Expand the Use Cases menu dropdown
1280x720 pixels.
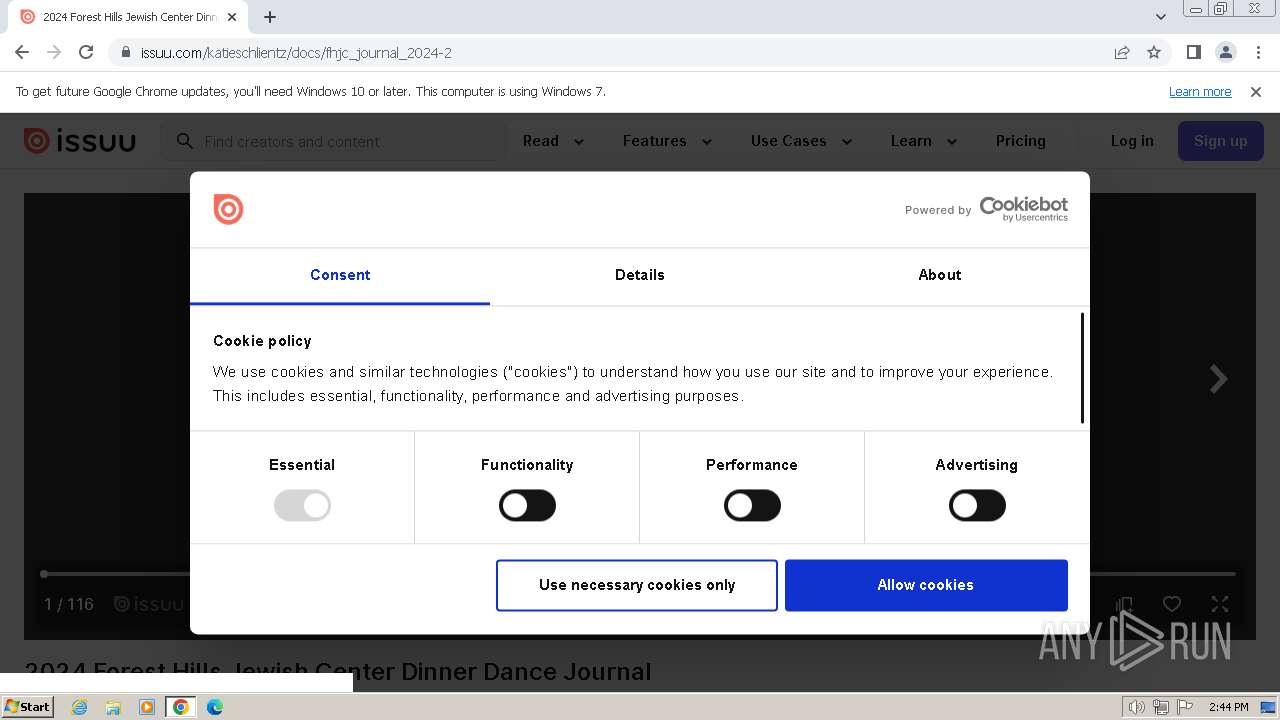click(801, 141)
